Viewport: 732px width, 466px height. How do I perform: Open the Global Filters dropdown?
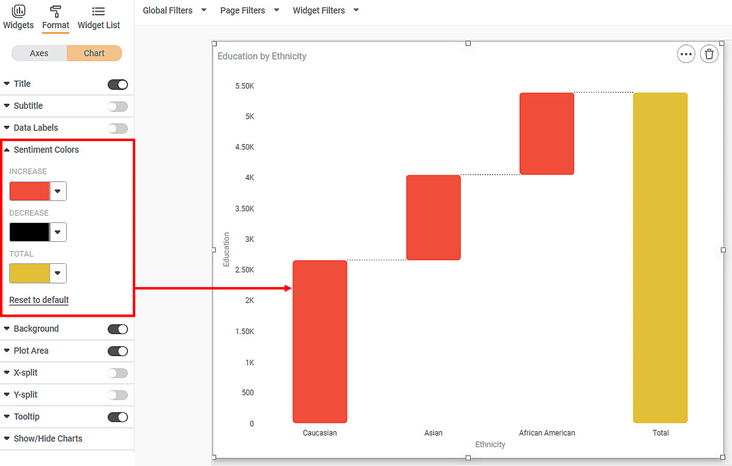(174, 10)
